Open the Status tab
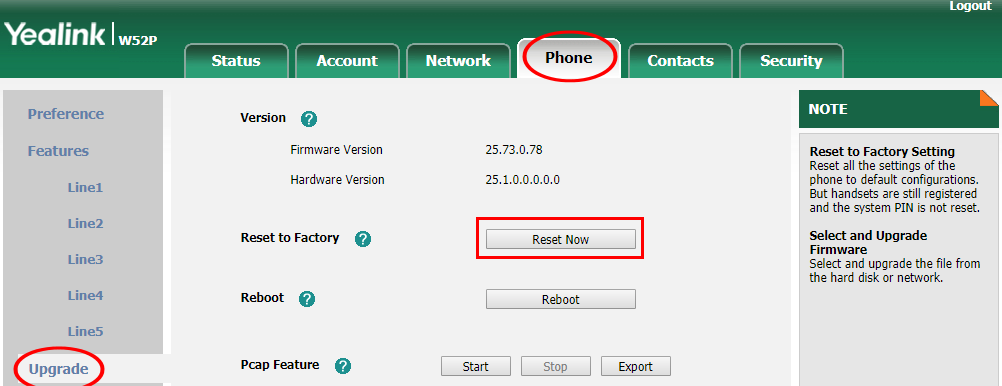Viewport: 1002px width, 386px height. [236, 61]
